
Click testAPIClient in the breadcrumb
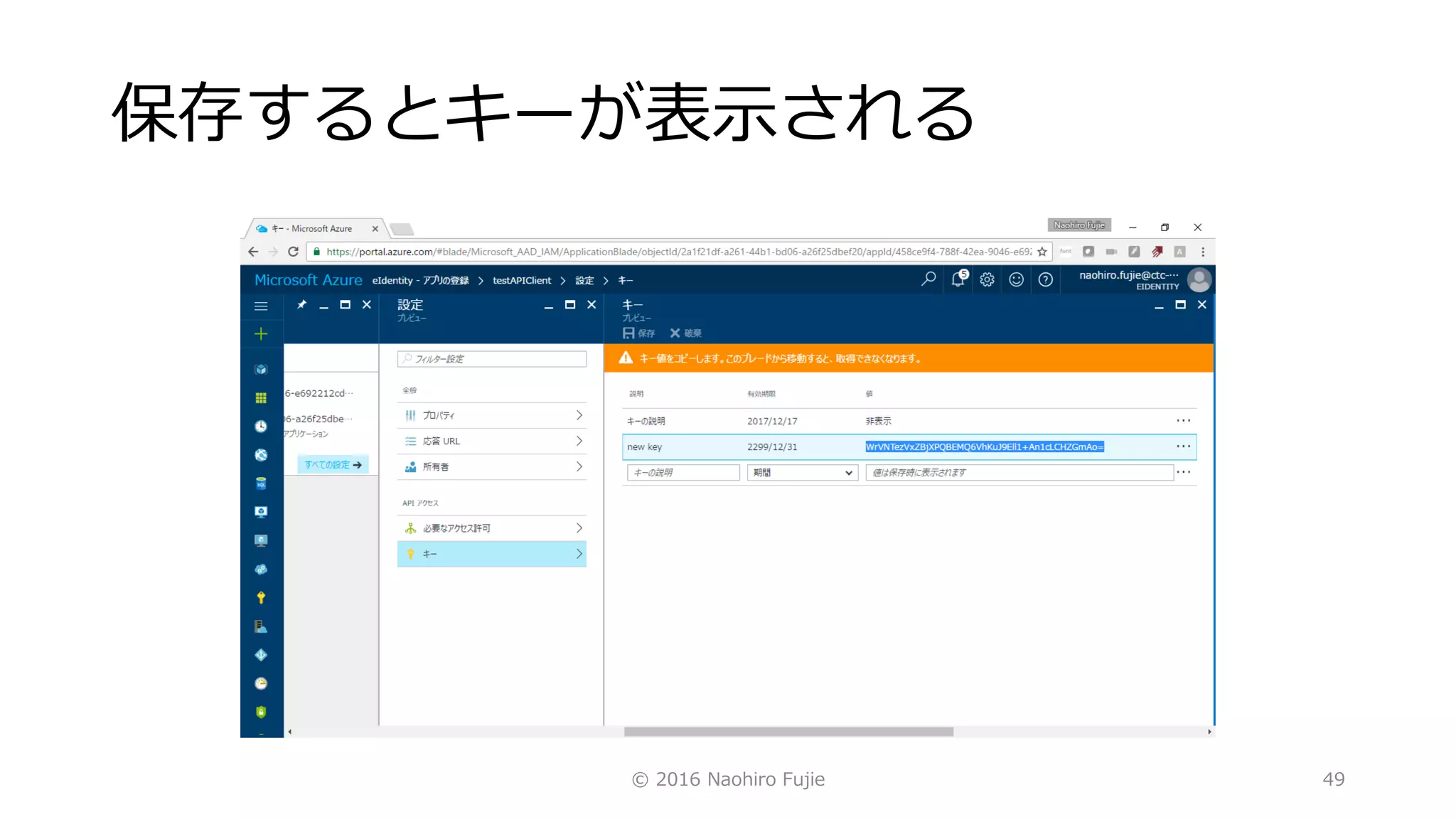[522, 281]
